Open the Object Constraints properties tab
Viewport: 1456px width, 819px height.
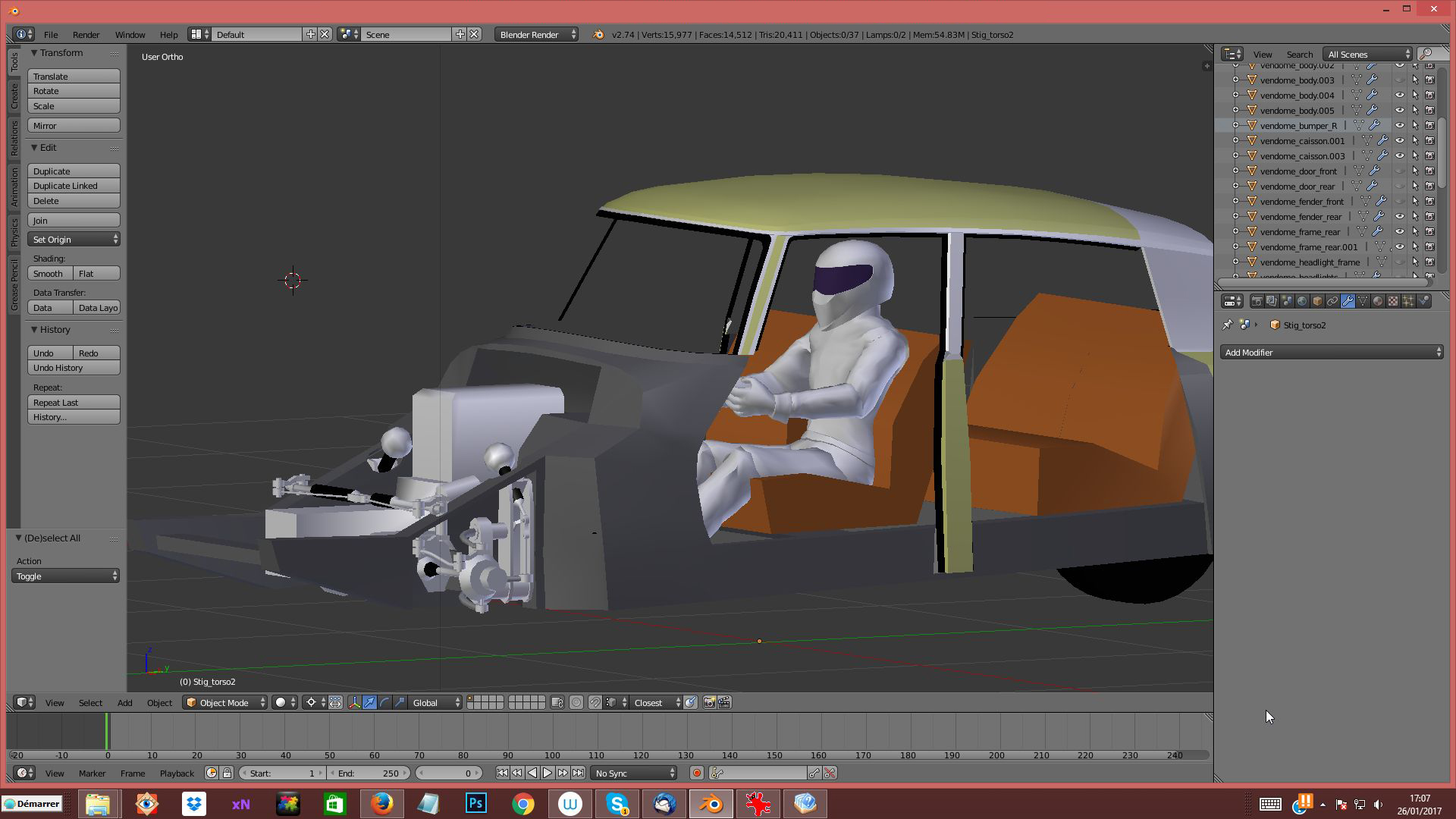(x=1332, y=301)
